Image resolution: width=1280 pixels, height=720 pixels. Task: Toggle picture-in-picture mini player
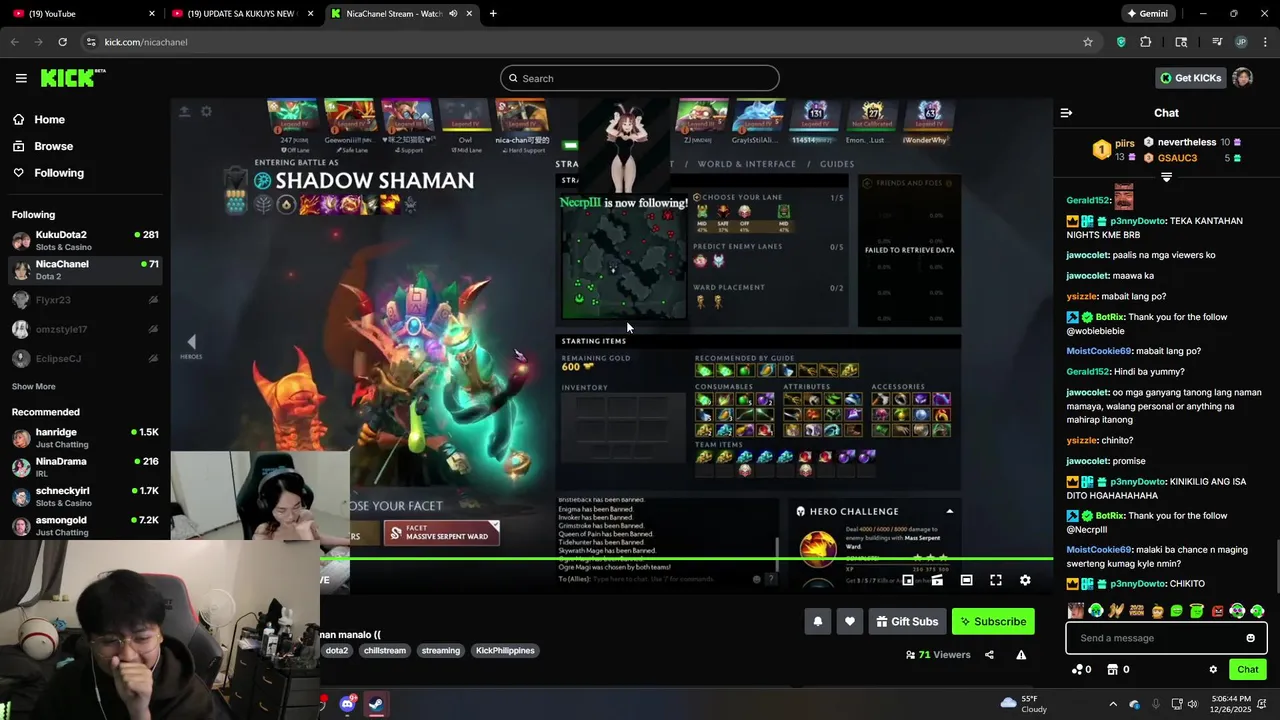[x=908, y=580]
